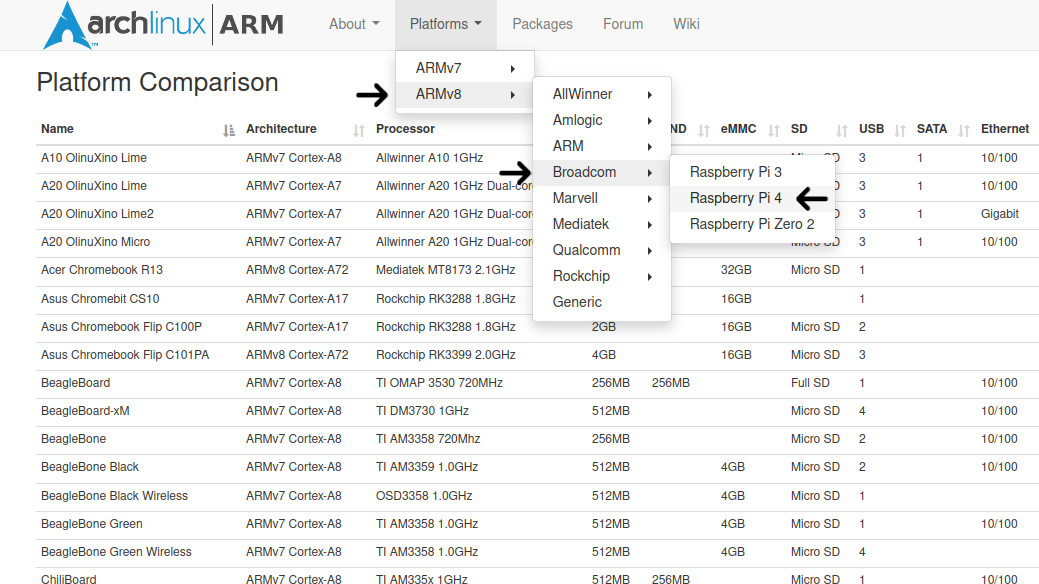Image resolution: width=1039 pixels, height=584 pixels.
Task: Select 'ARMv8 Cortex-A72' in Acer Chromebook row
Action: 297,270
